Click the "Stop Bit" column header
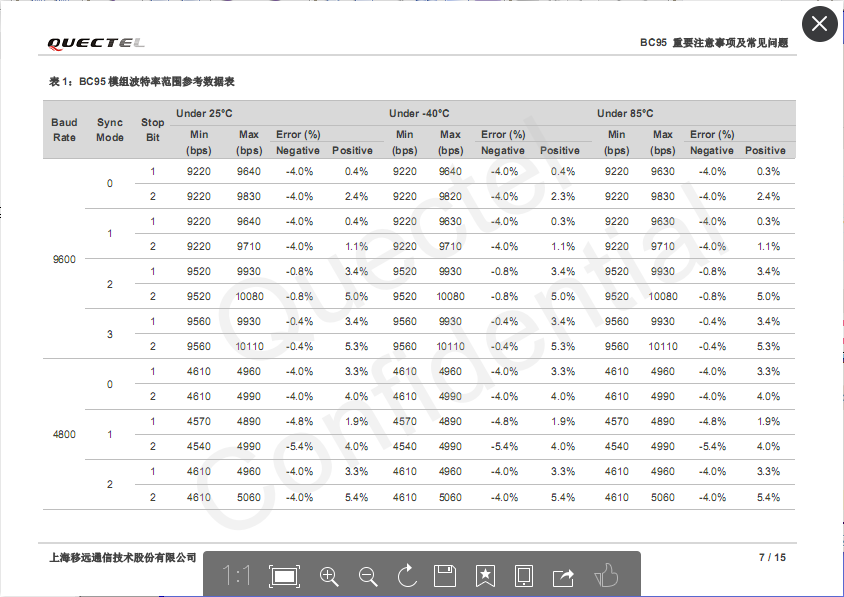 click(152, 130)
